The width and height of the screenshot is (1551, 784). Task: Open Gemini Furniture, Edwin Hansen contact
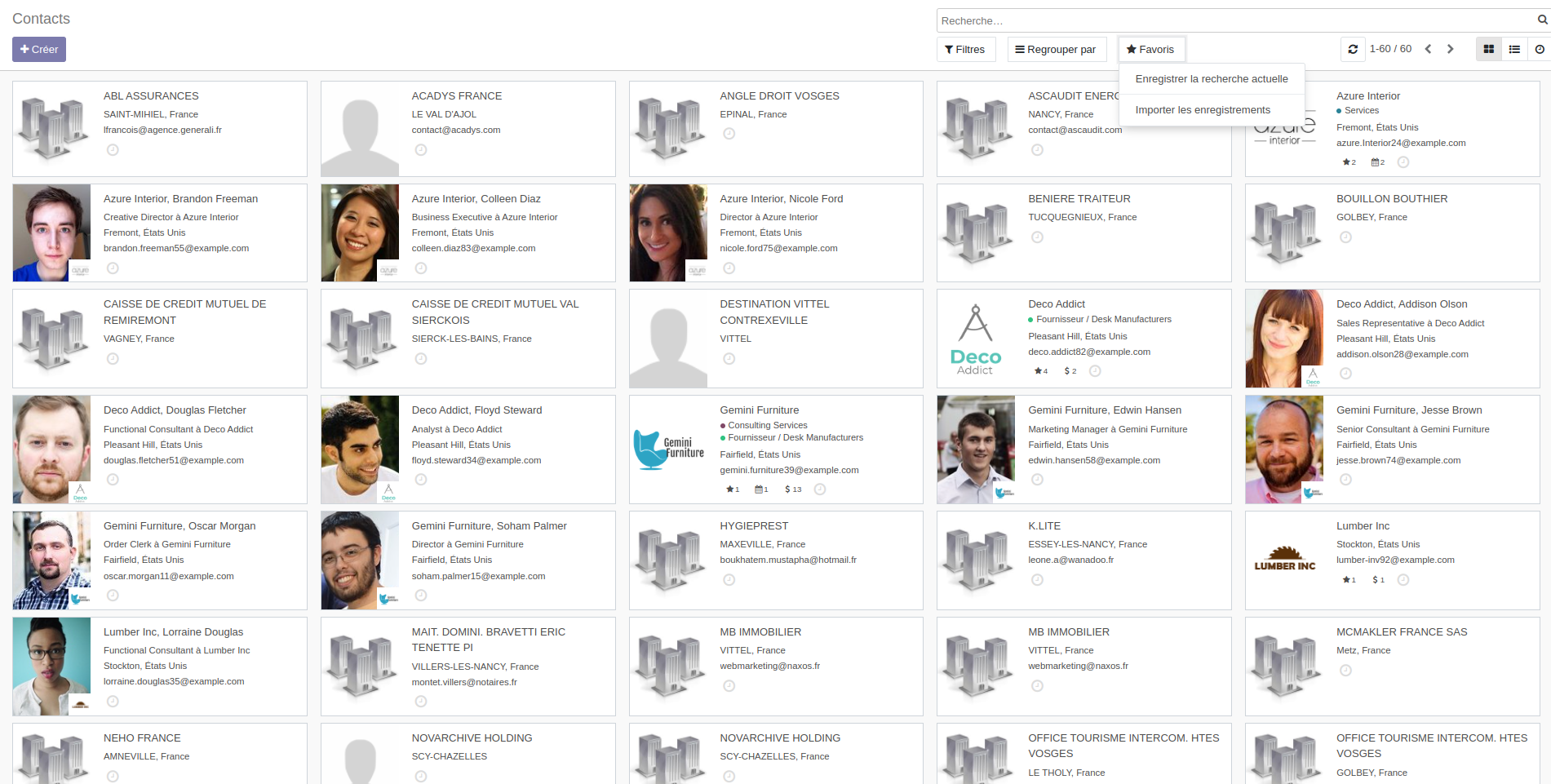click(x=1105, y=410)
